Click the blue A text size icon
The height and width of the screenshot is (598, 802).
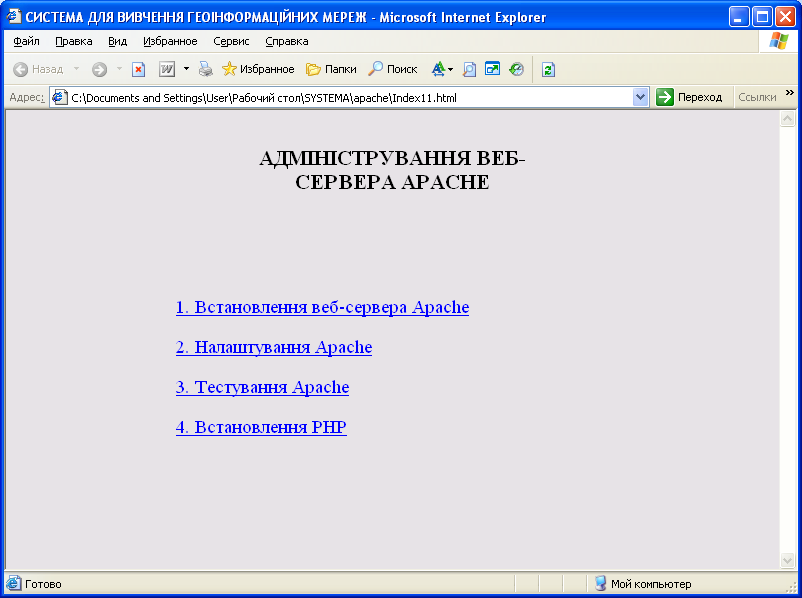click(438, 69)
